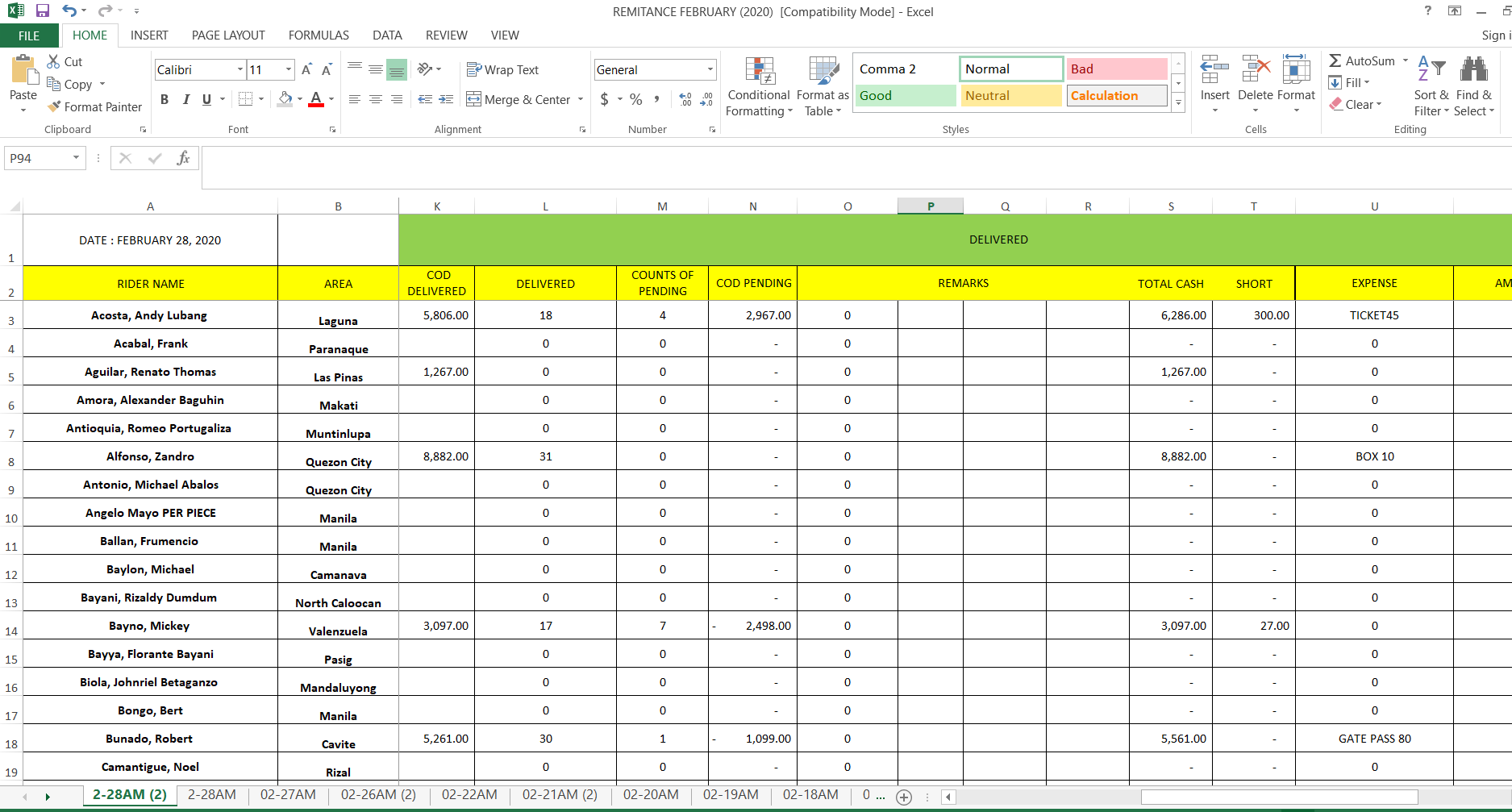Expand Fill options dropdown
The image size is (1512, 812).
[1367, 83]
